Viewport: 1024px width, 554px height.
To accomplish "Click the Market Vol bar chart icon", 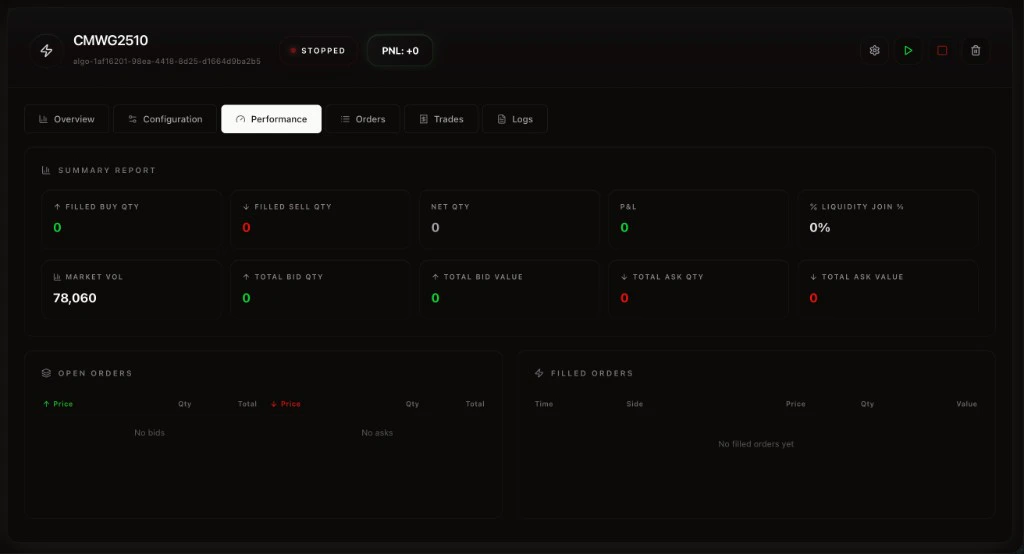I will click(x=57, y=277).
